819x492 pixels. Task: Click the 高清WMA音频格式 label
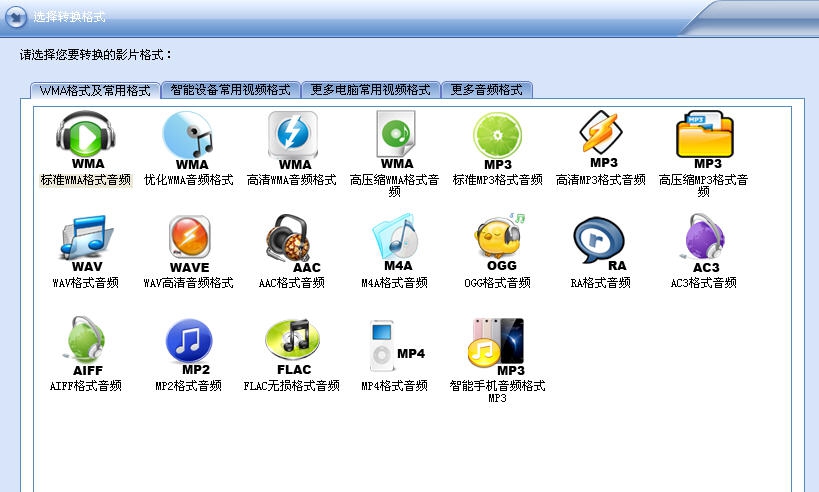(x=291, y=180)
